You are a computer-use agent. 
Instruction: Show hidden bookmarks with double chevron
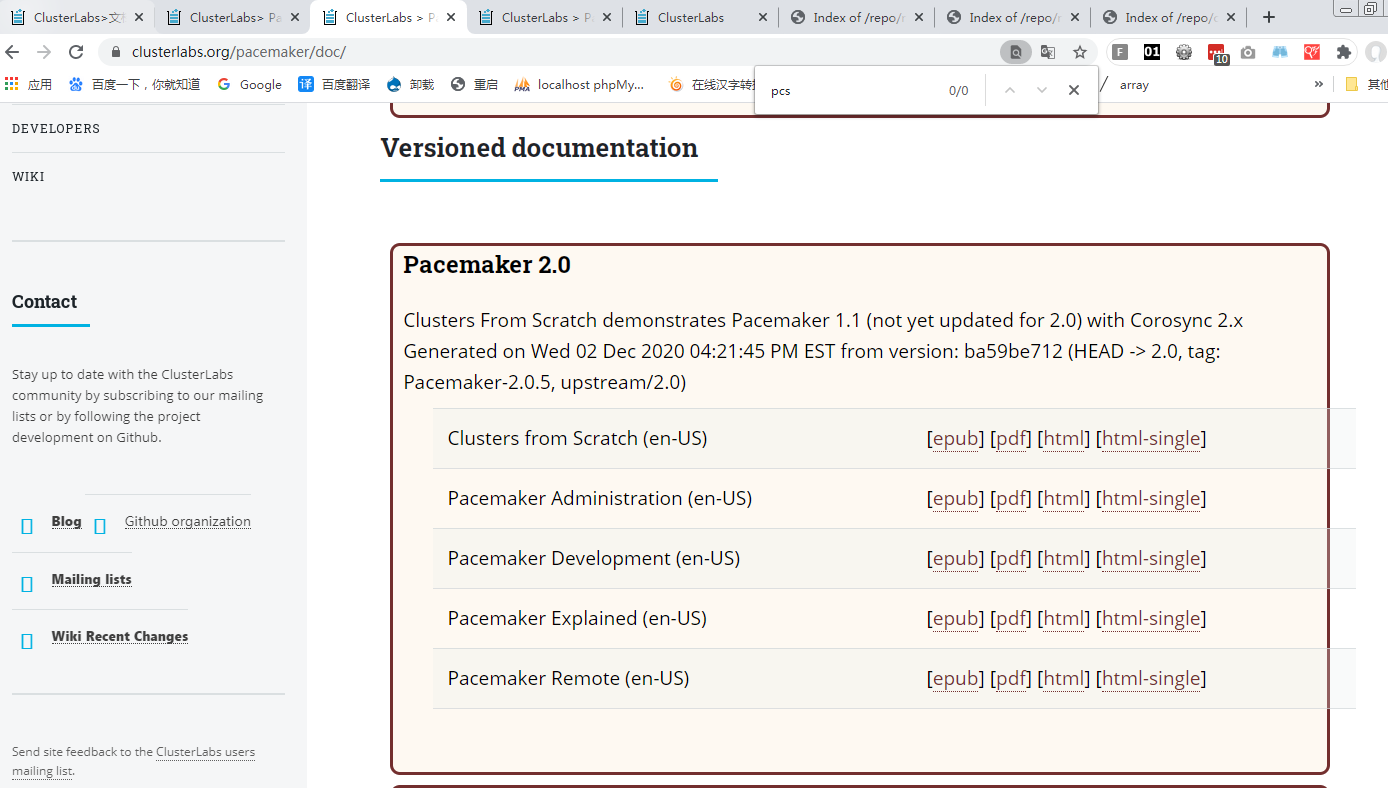tap(1319, 84)
